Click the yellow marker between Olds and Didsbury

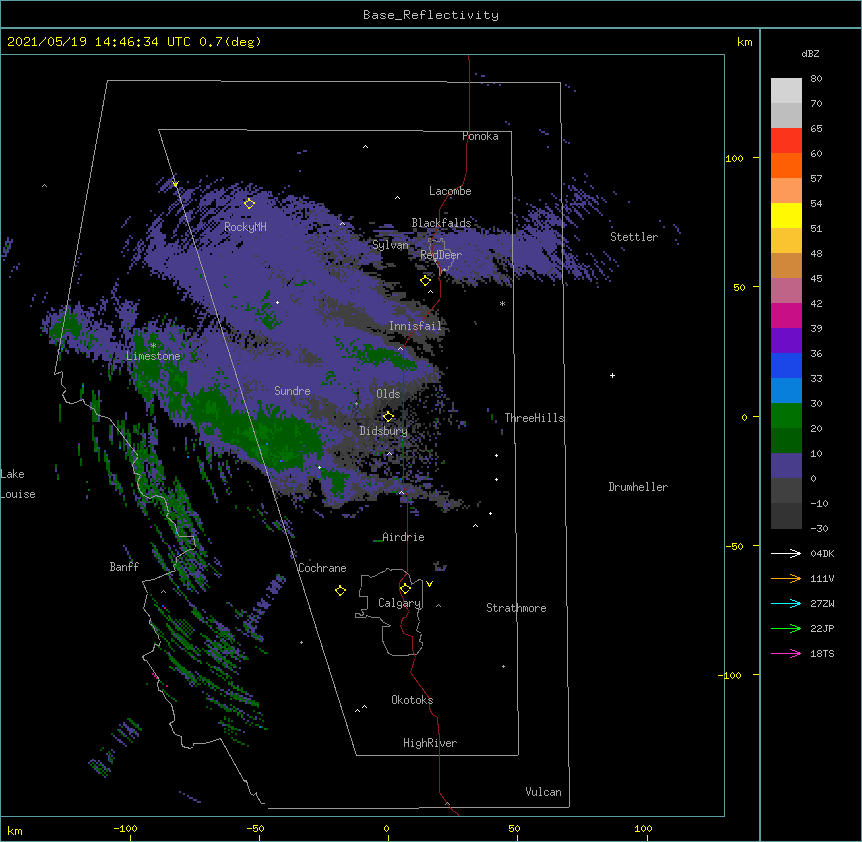(x=388, y=416)
